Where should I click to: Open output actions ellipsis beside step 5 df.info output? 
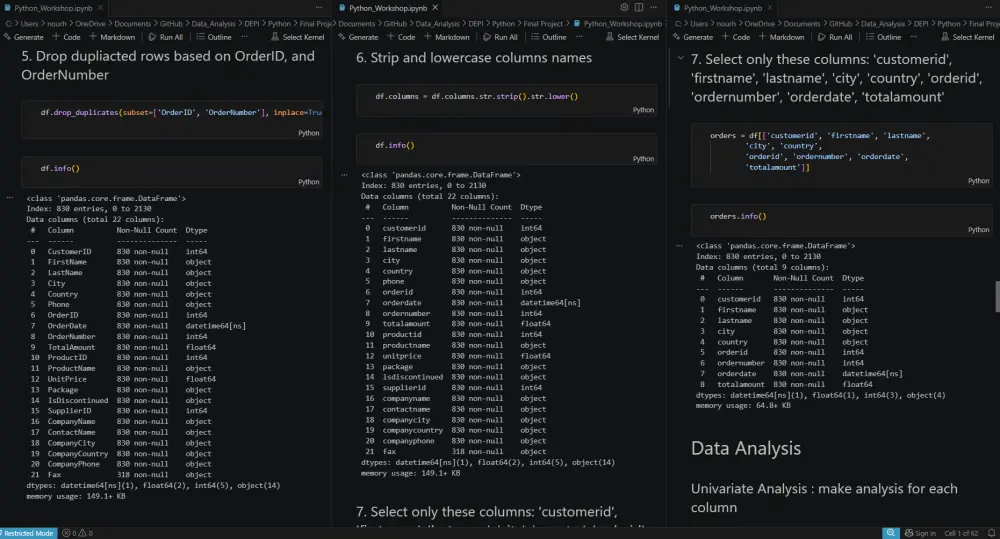click(10, 198)
